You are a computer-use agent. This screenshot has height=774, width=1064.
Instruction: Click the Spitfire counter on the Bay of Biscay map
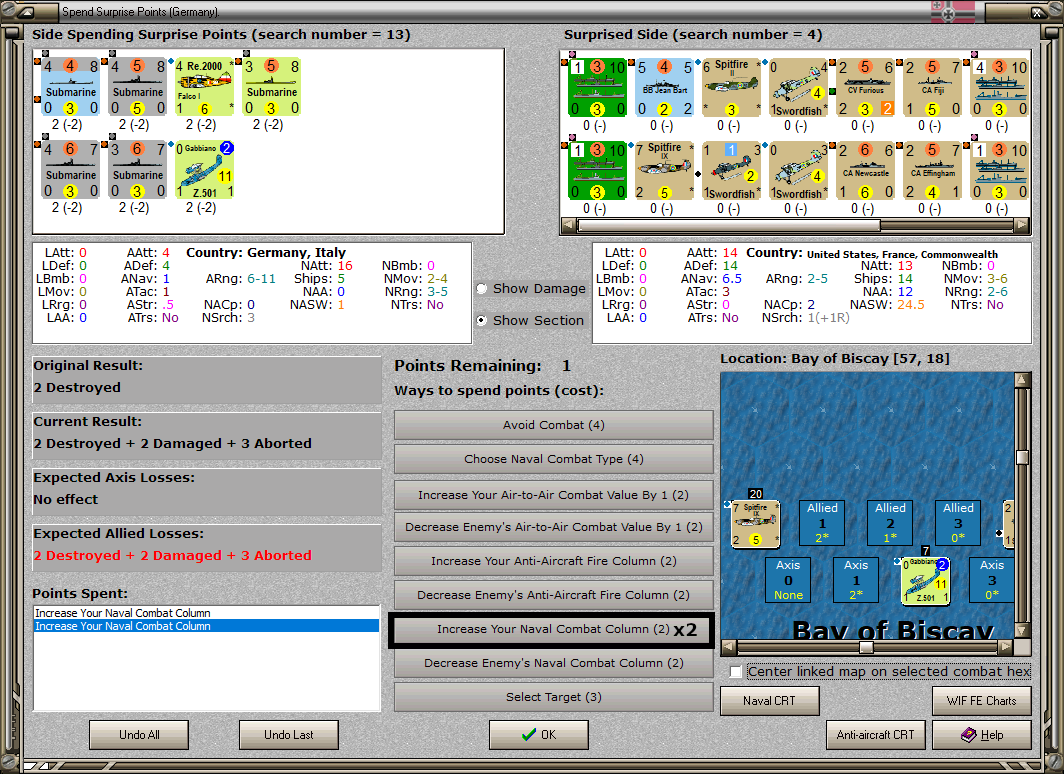(x=755, y=524)
